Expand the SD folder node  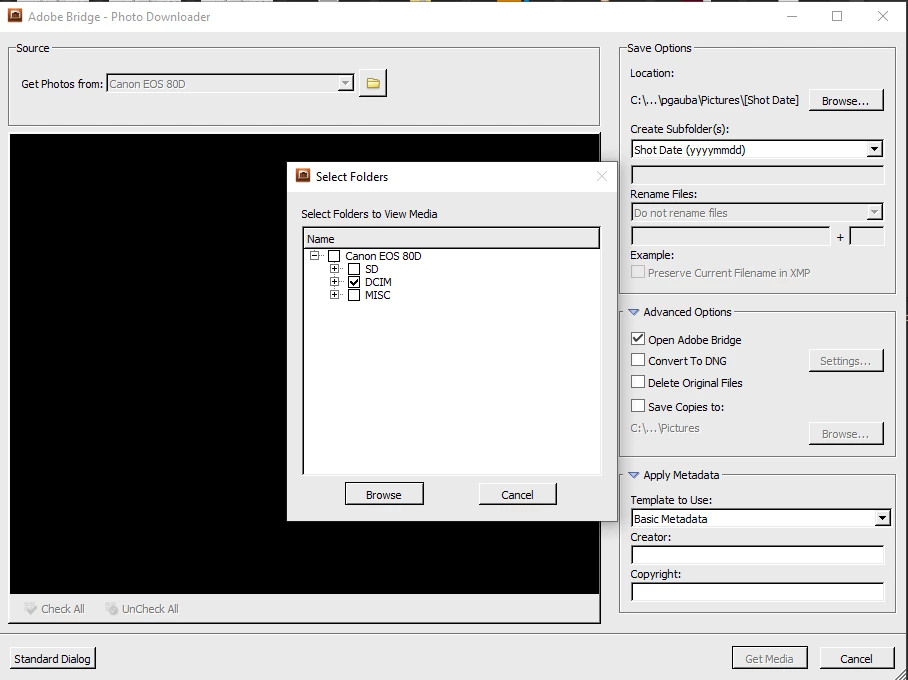[334, 269]
